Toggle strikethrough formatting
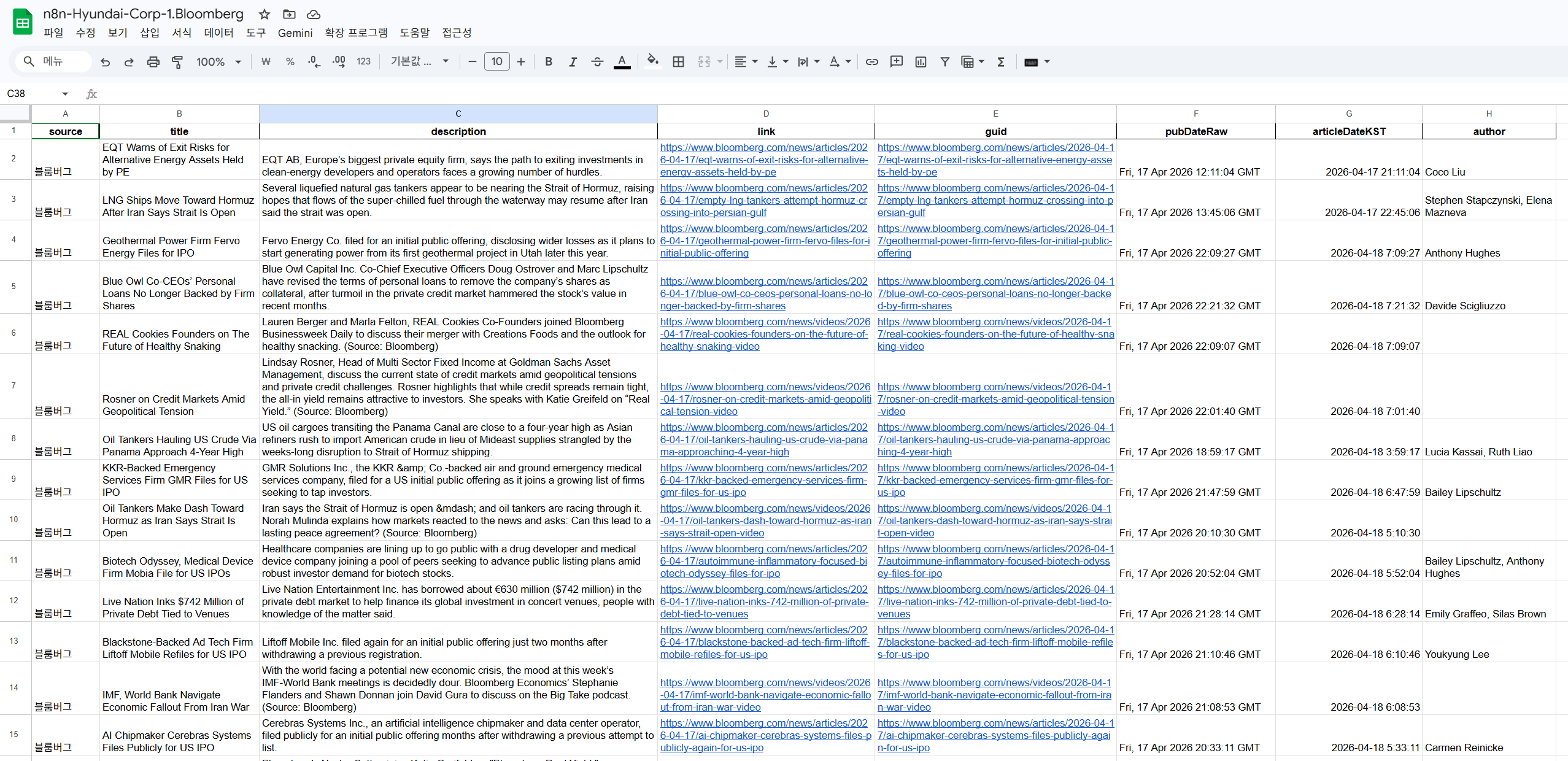 click(597, 61)
